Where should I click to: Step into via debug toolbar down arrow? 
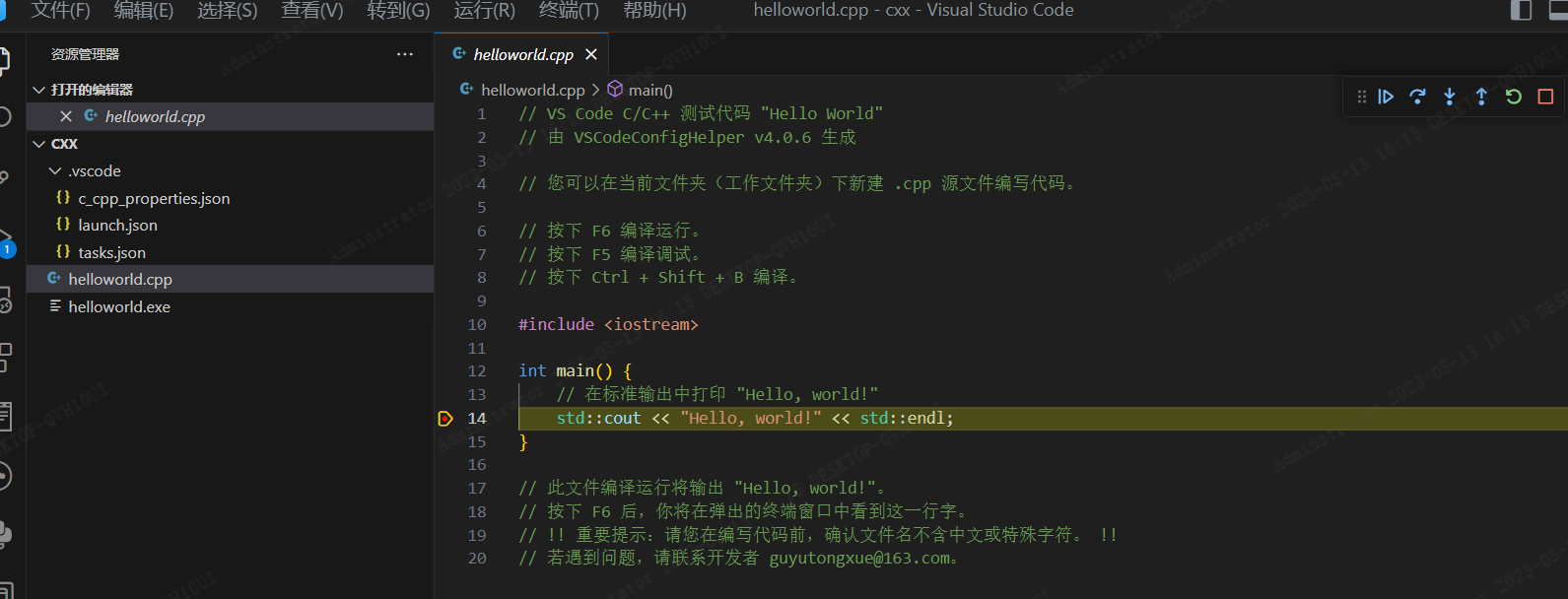point(1450,97)
